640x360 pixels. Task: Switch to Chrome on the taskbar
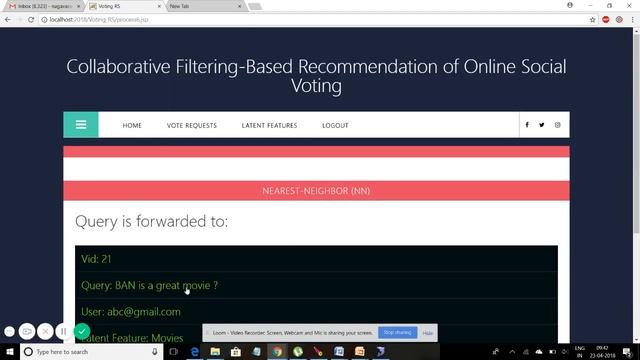[277, 351]
